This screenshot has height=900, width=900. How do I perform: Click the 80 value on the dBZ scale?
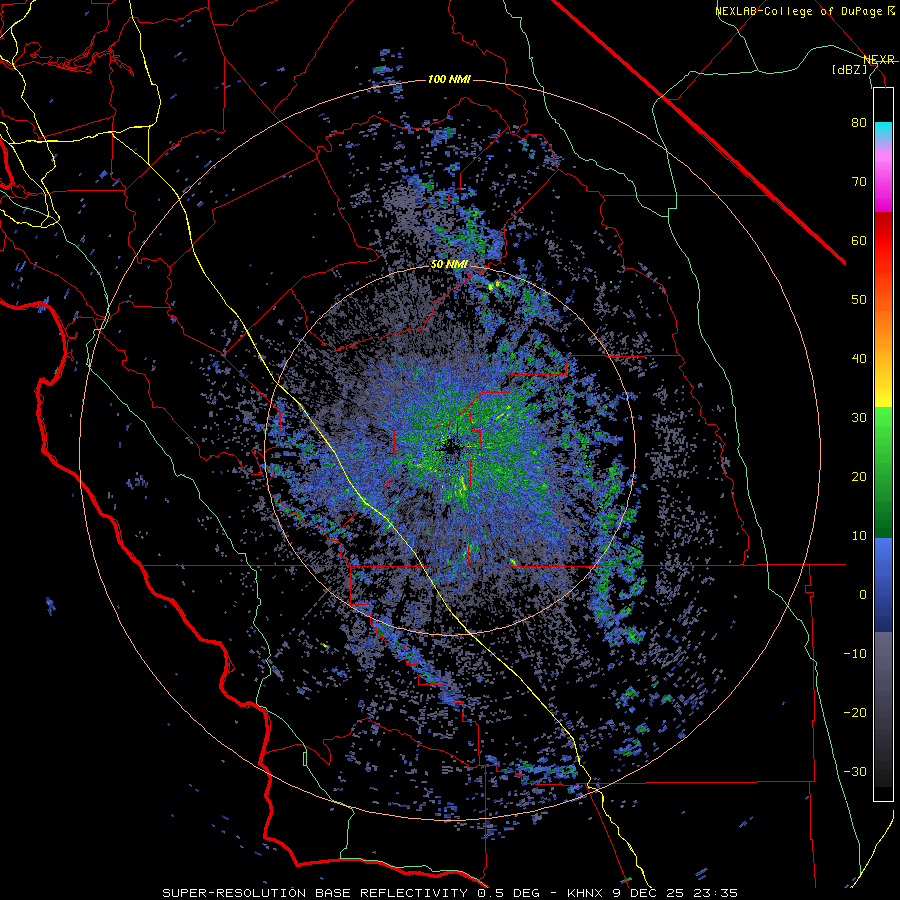859,123
